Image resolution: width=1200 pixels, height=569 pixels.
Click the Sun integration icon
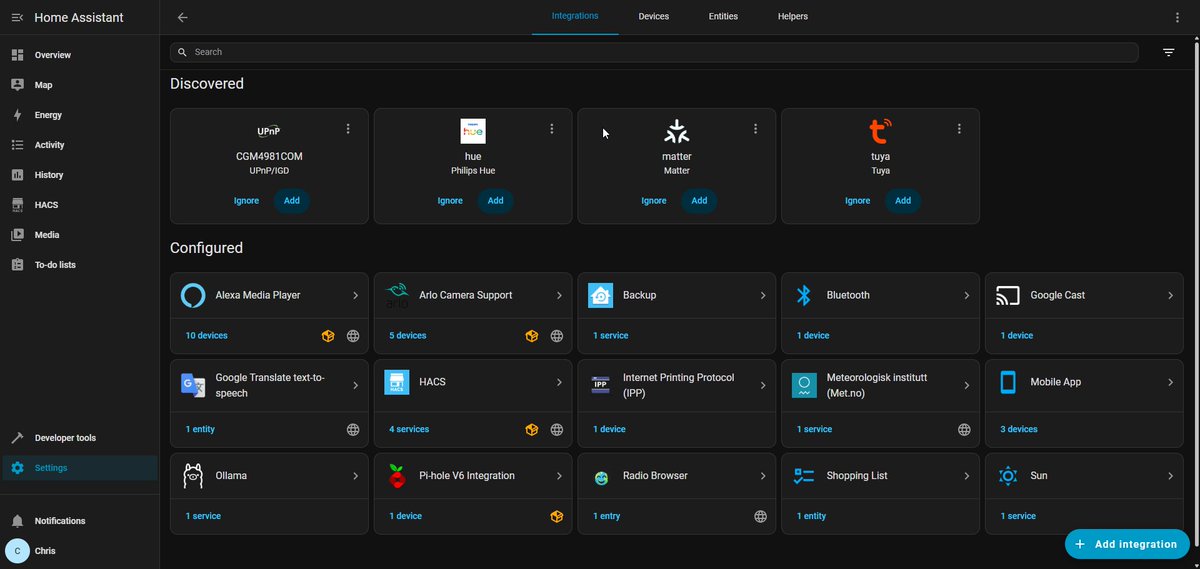click(1008, 476)
